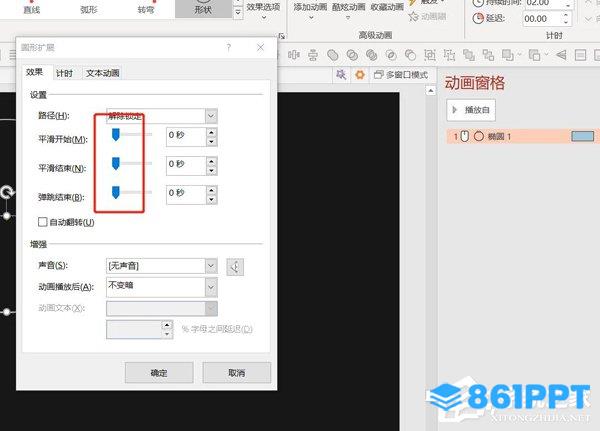Switch to the 计时 tab
Viewport: 600px width, 431px height.
pyautogui.click(x=64, y=73)
